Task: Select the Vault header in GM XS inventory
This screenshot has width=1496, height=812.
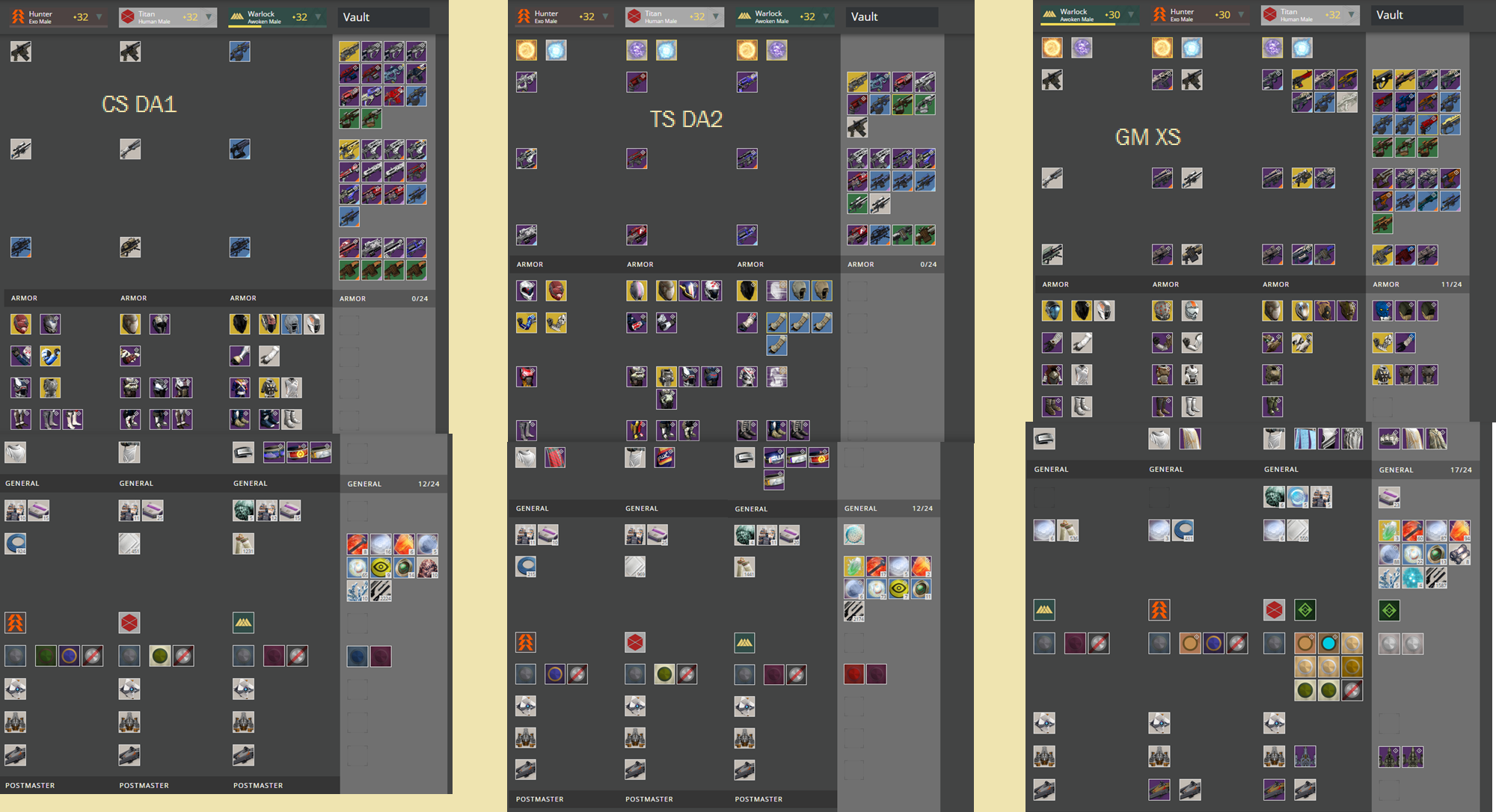Action: coord(1416,15)
